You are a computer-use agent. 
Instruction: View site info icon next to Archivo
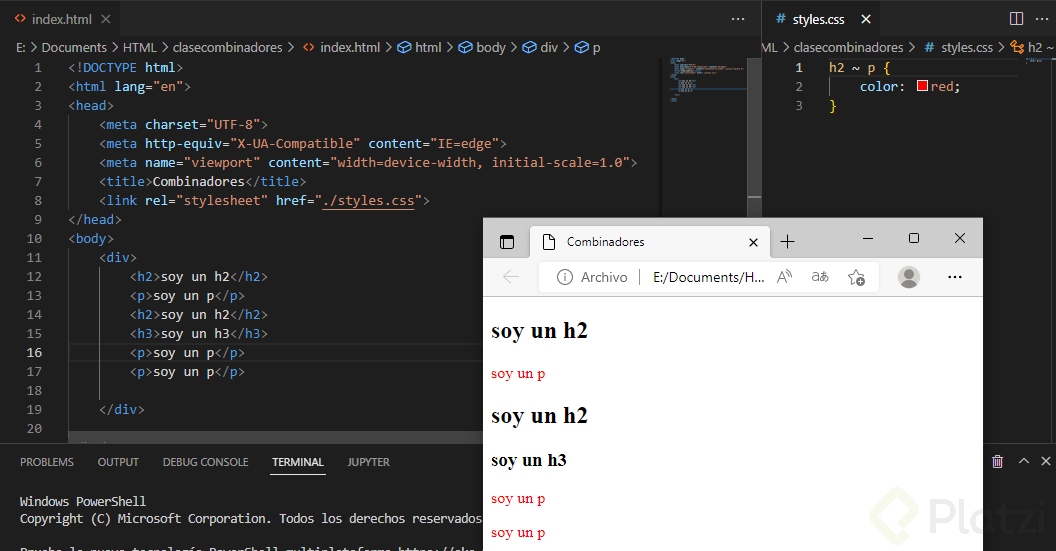coord(565,277)
